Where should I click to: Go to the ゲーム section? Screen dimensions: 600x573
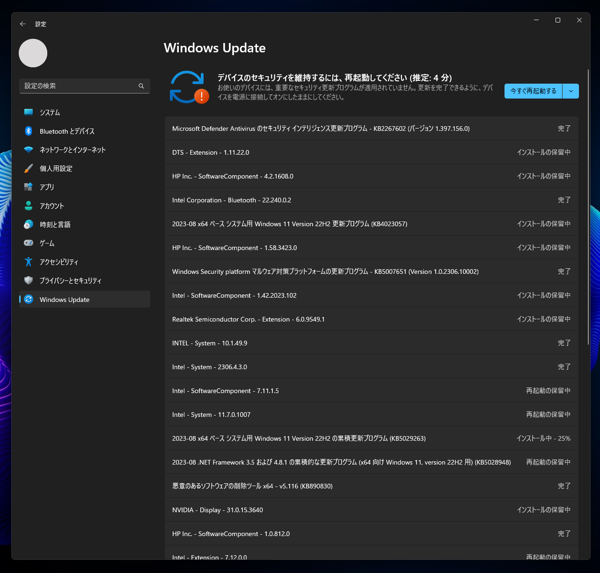tap(84, 243)
